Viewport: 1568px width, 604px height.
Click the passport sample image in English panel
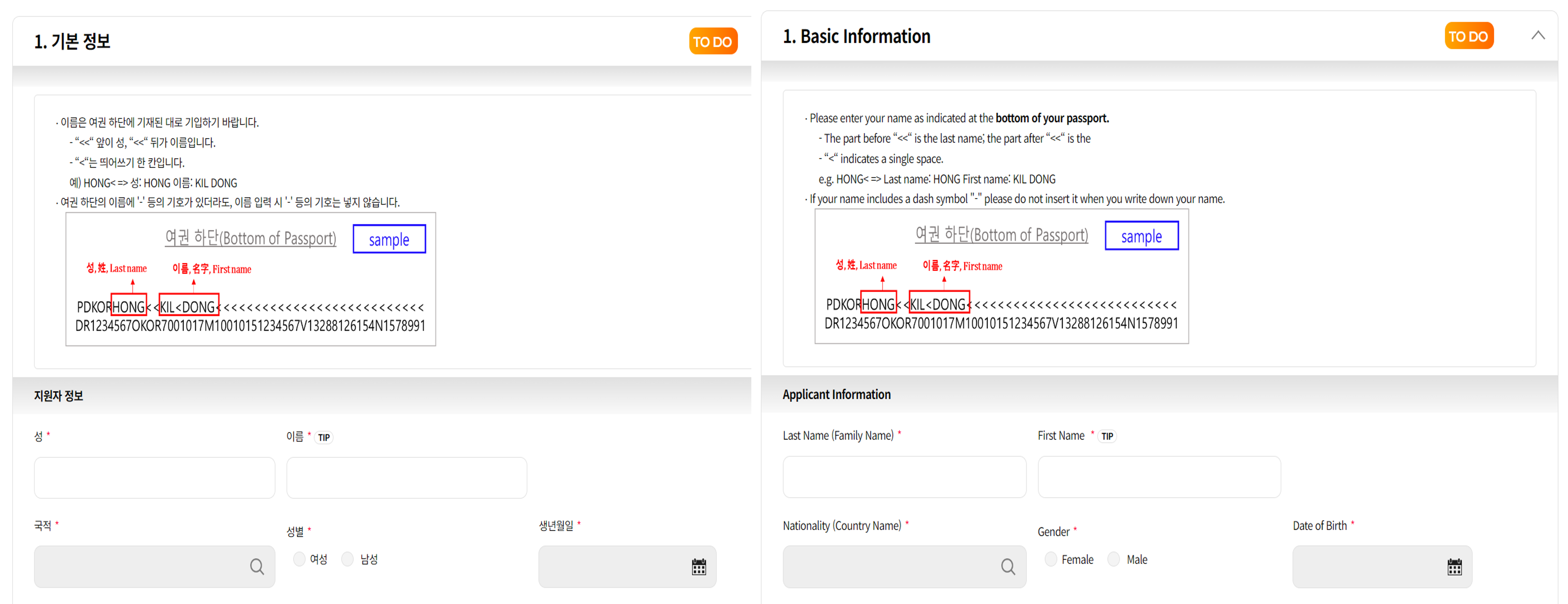click(1001, 276)
